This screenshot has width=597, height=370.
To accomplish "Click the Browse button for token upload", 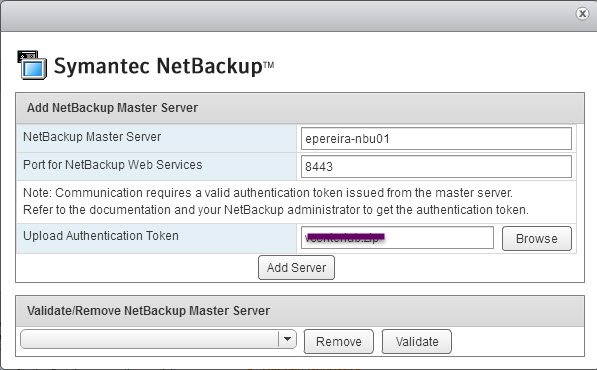I will [536, 239].
